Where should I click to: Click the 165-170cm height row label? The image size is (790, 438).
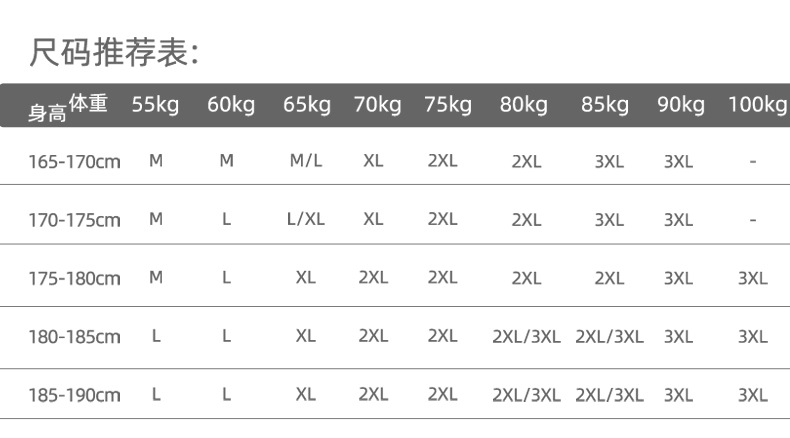pyautogui.click(x=74, y=162)
